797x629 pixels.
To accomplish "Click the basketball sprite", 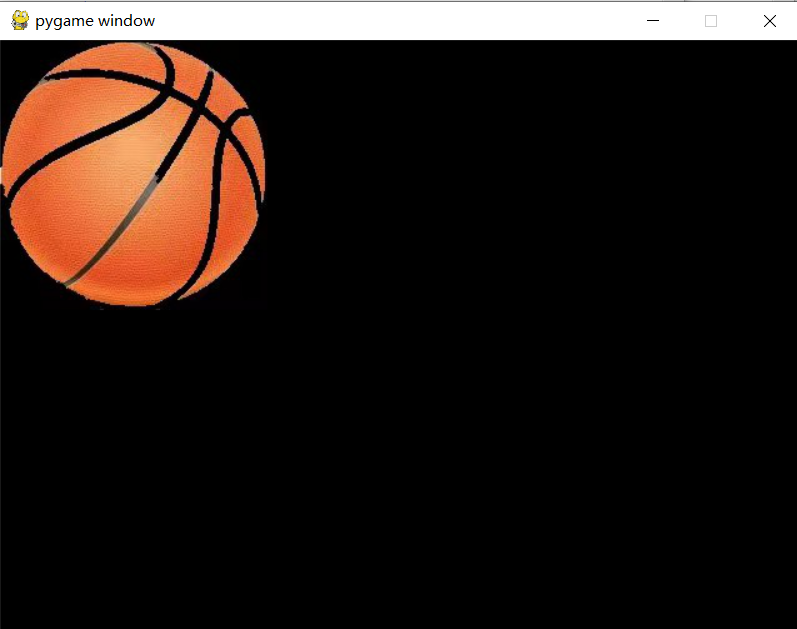I will [134, 174].
